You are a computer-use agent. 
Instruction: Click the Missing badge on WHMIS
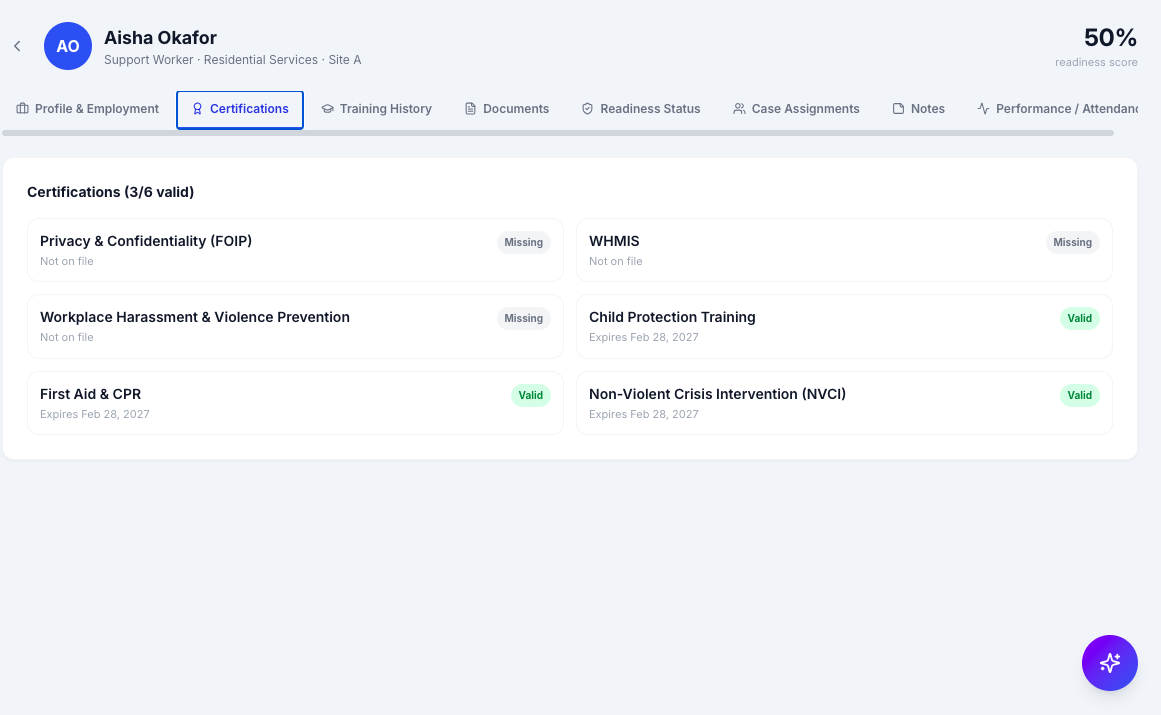1072,242
